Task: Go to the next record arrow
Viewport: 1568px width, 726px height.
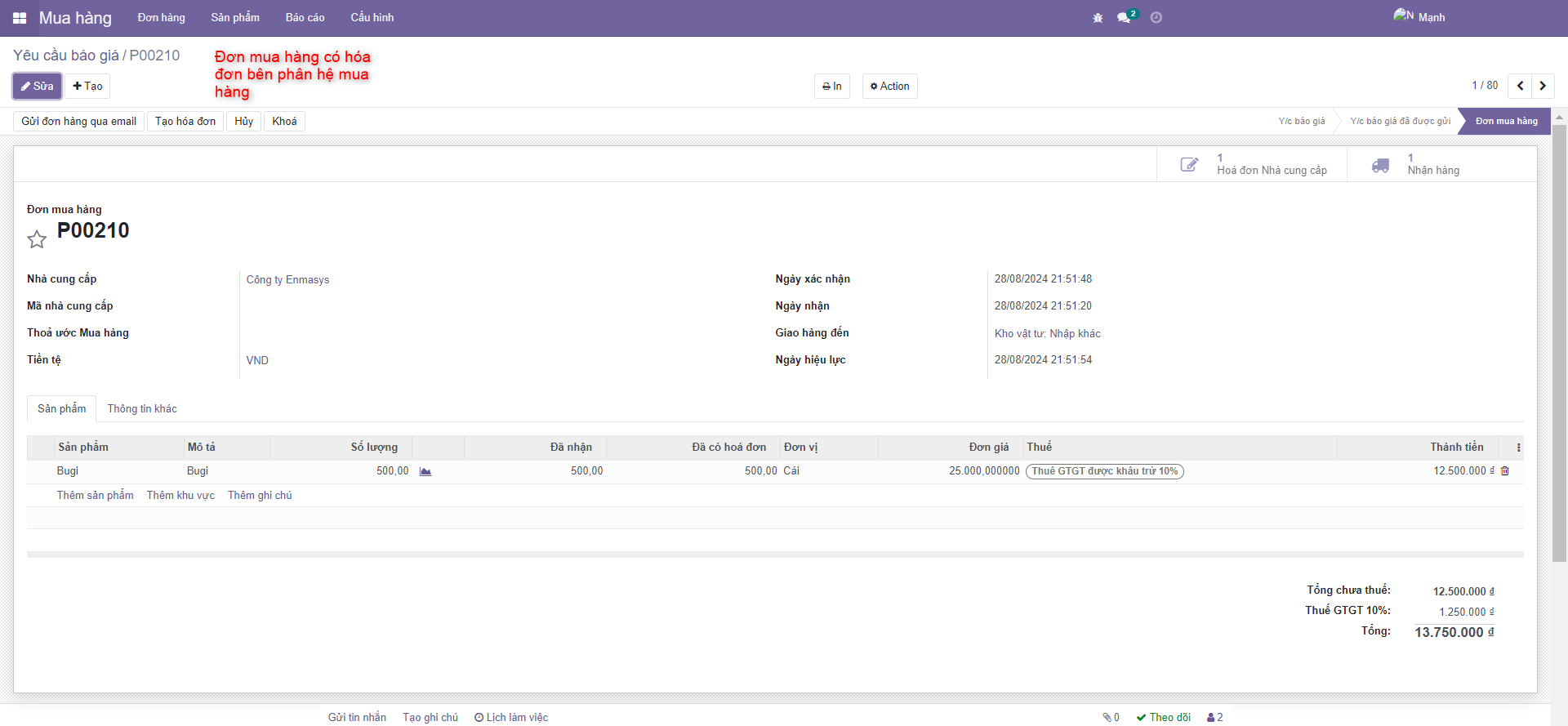Action: (x=1543, y=86)
